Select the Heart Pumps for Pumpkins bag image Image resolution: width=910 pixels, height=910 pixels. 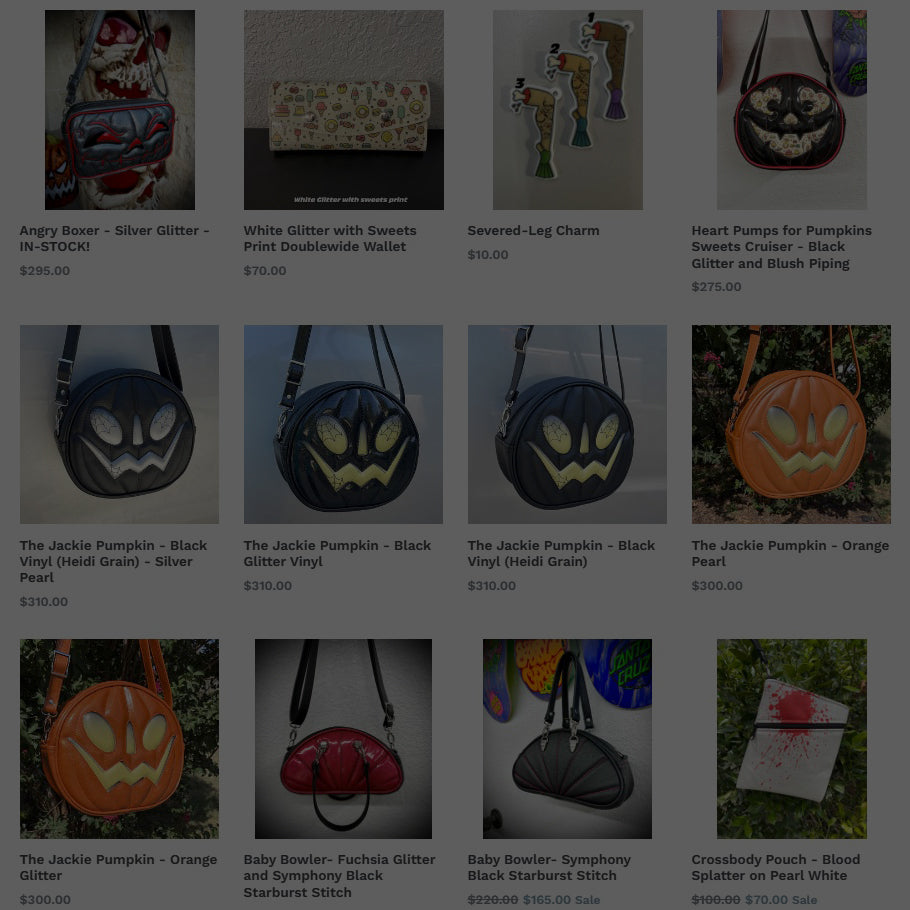point(792,110)
